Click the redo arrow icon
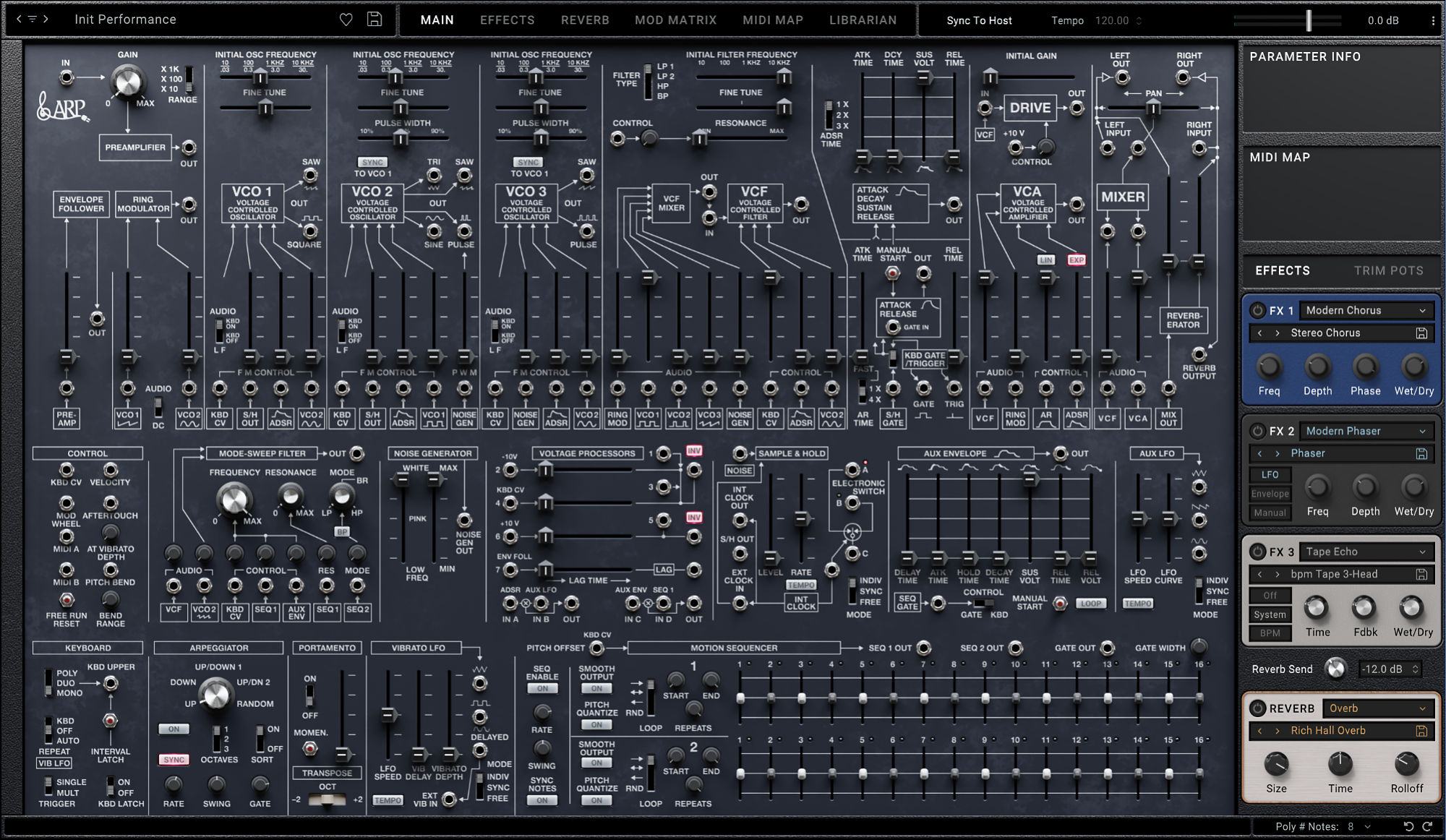This screenshot has width=1446, height=840. [1427, 826]
